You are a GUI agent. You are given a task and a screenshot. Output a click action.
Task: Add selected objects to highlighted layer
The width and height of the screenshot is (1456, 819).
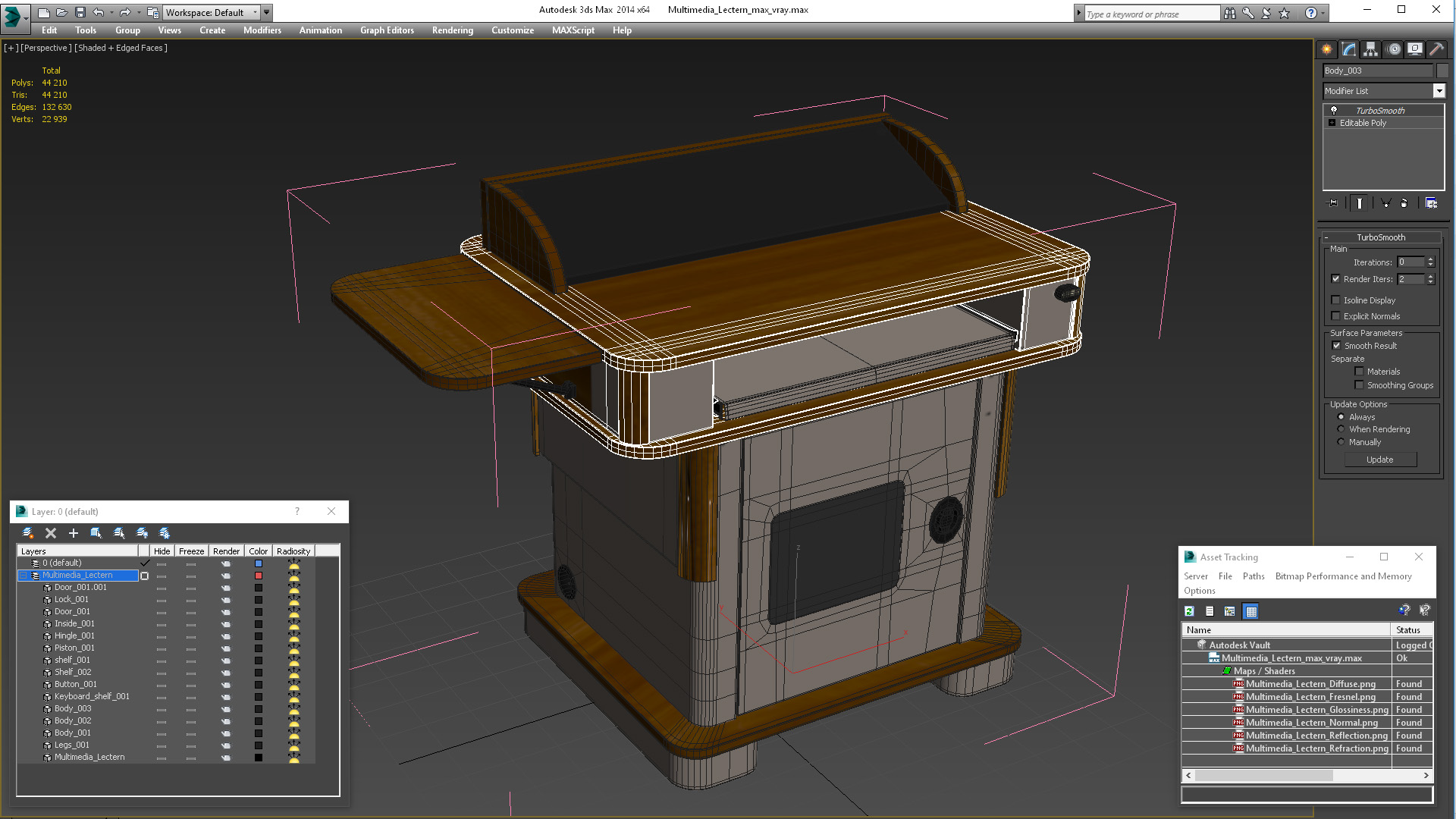click(74, 533)
